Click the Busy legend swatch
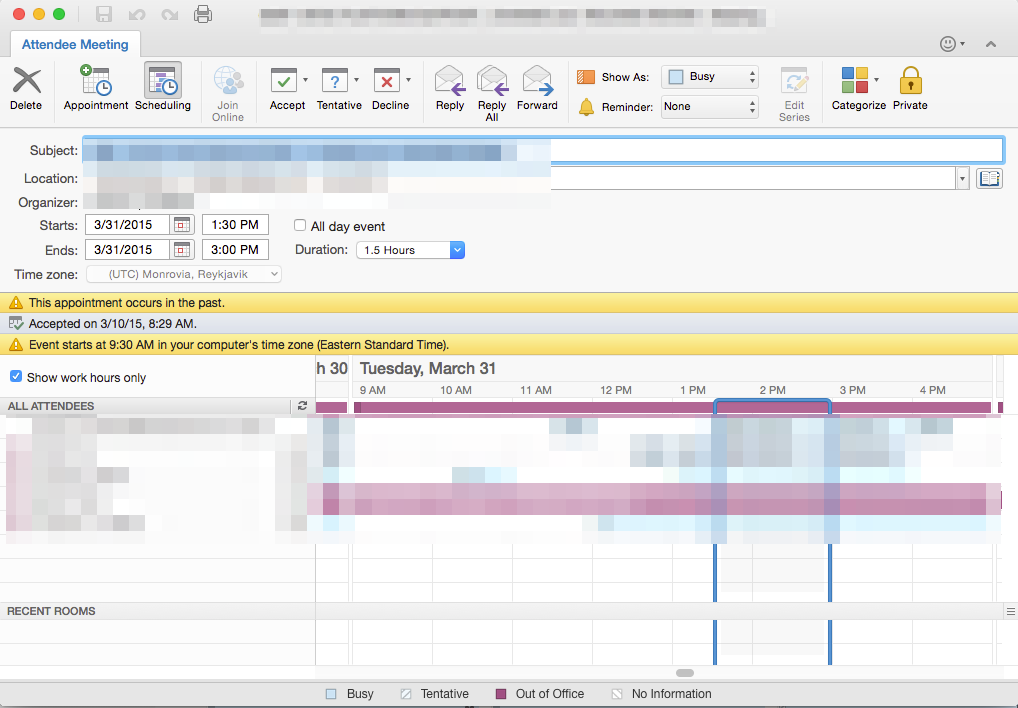This screenshot has width=1018, height=708. (x=331, y=694)
